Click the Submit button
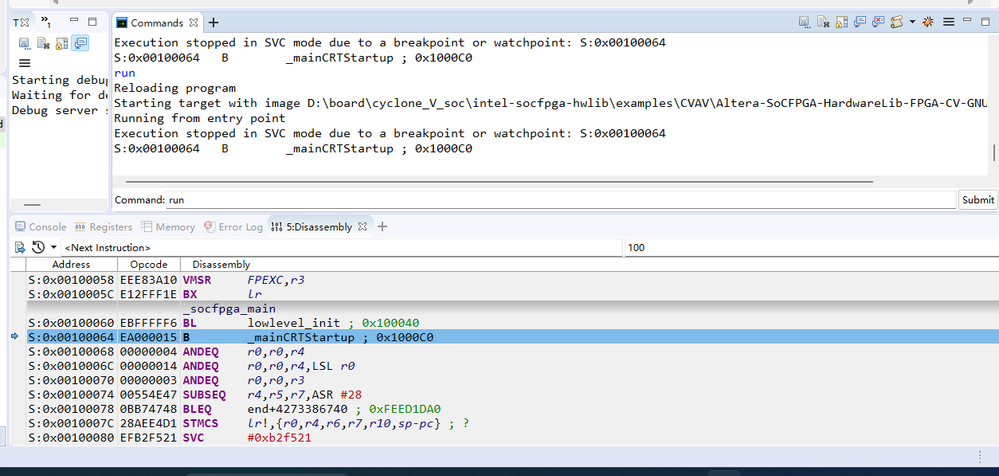Image resolution: width=999 pixels, height=476 pixels. point(977,199)
